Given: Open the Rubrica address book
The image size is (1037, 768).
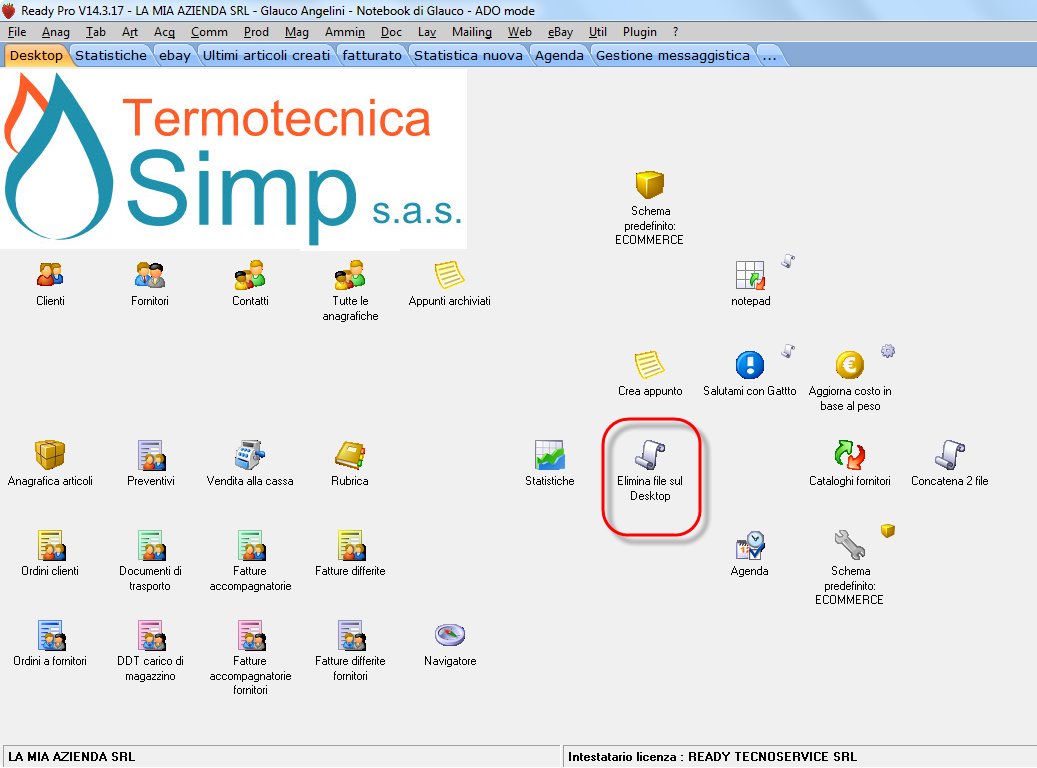Looking at the screenshot, I should pos(350,455).
